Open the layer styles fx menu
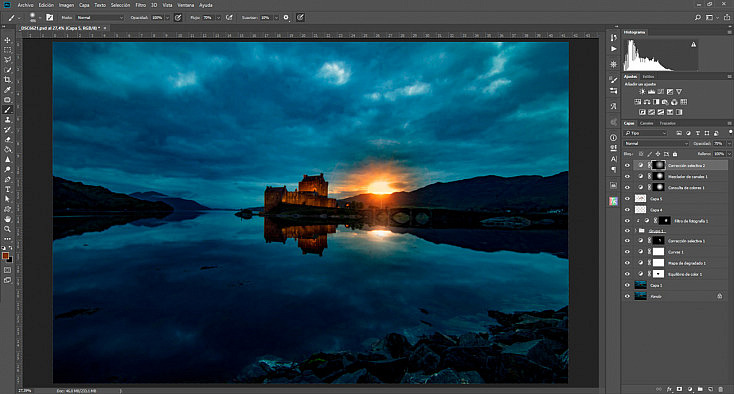The image size is (734, 394). (669, 389)
